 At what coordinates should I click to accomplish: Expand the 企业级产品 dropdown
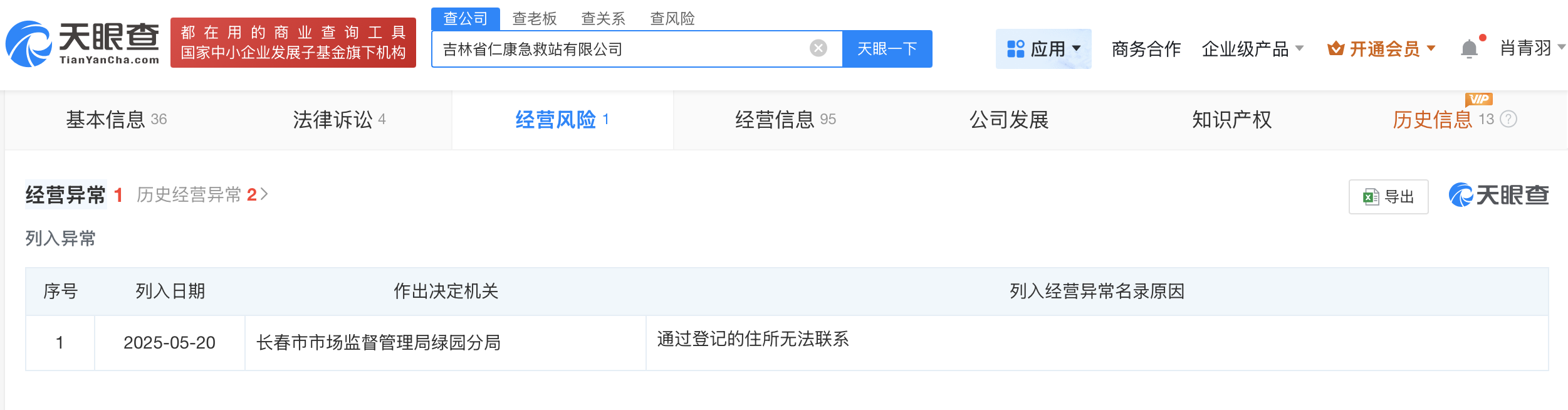(1299, 48)
